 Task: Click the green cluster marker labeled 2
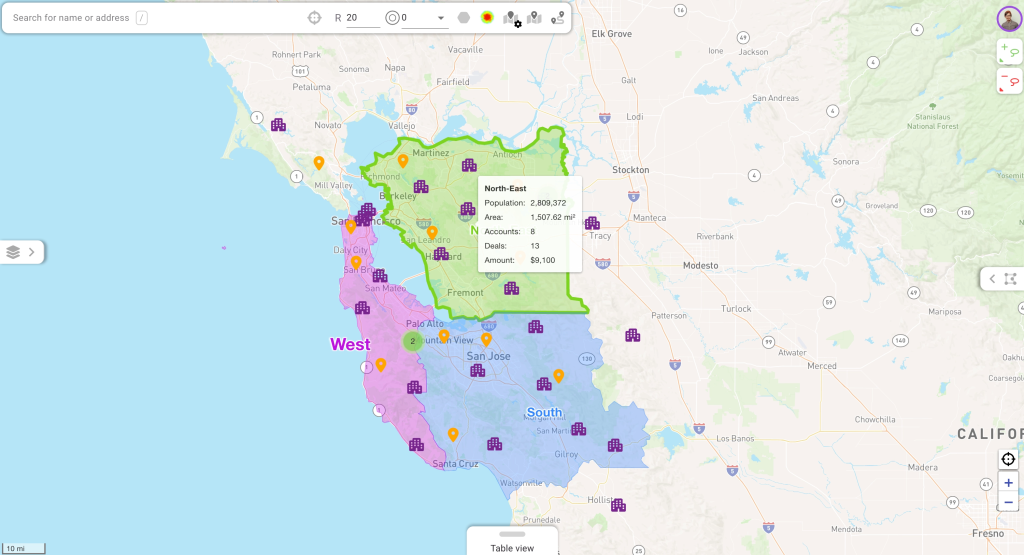coord(412,341)
